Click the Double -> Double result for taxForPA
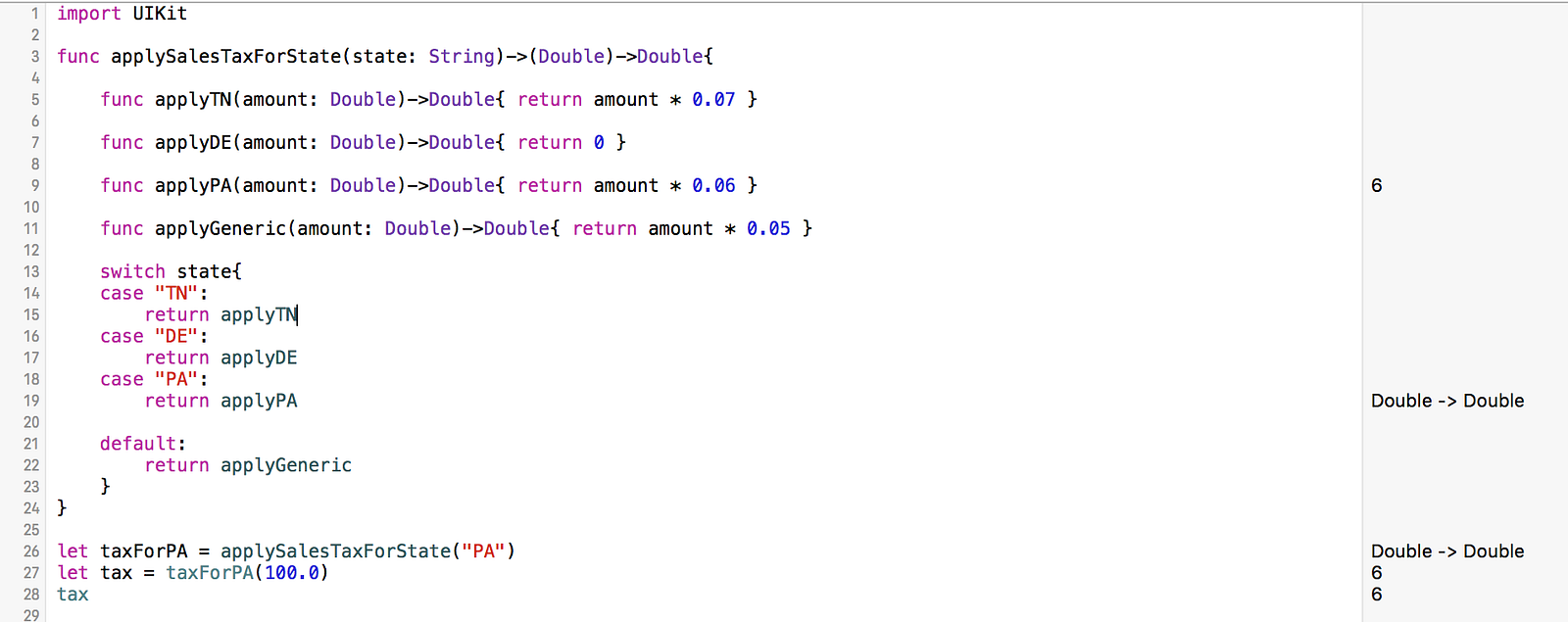This screenshot has width=1568, height=622. (x=1447, y=551)
